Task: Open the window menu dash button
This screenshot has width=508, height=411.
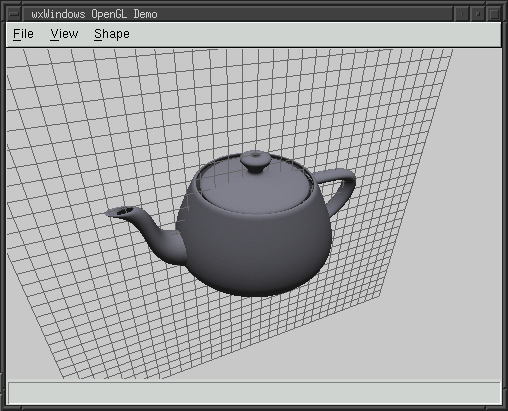Action: (x=14, y=14)
